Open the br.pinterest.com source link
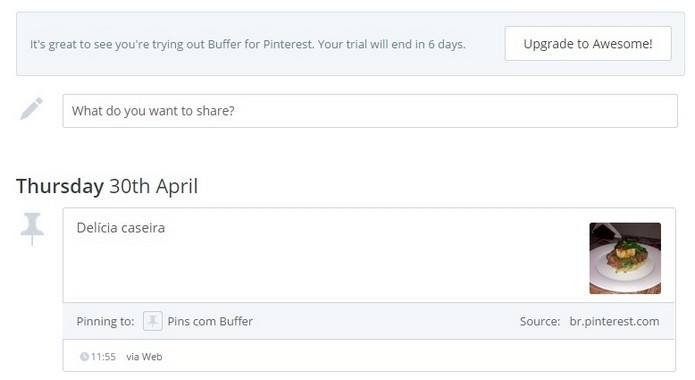 point(614,321)
